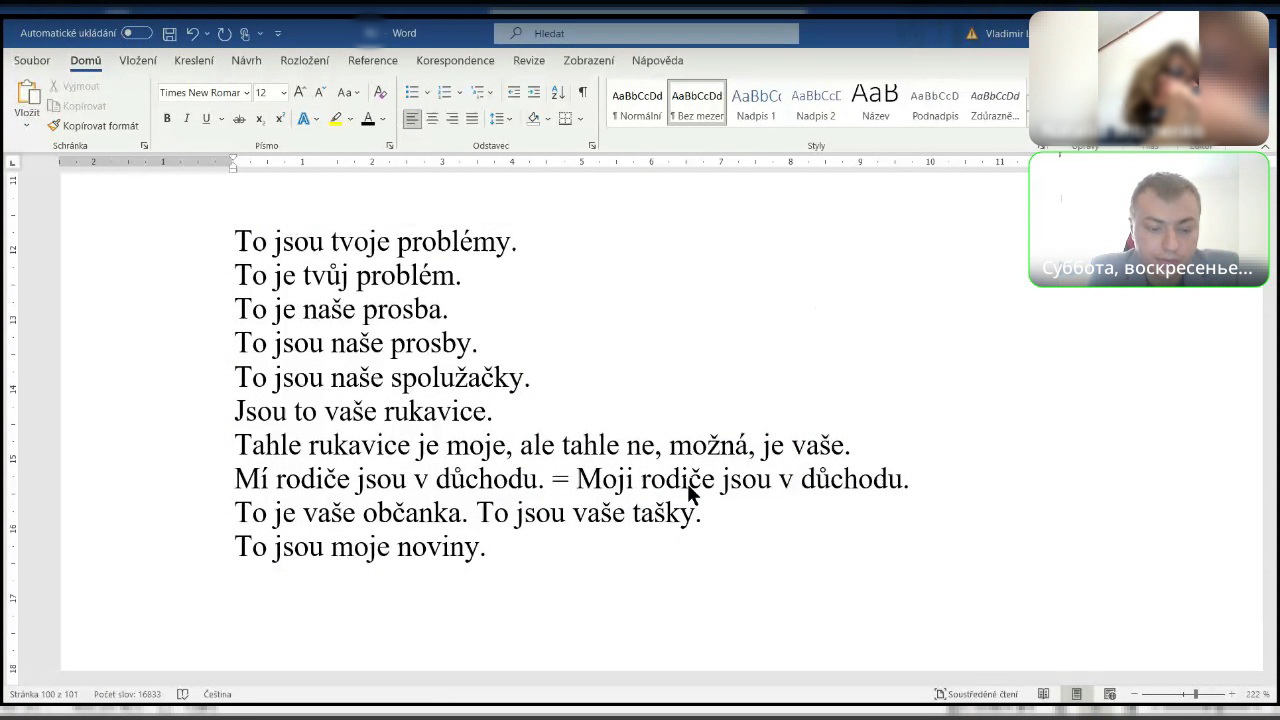Viewport: 1280px width, 720px height.
Task: Apply the Nadpis 1 style
Action: pos(756,104)
